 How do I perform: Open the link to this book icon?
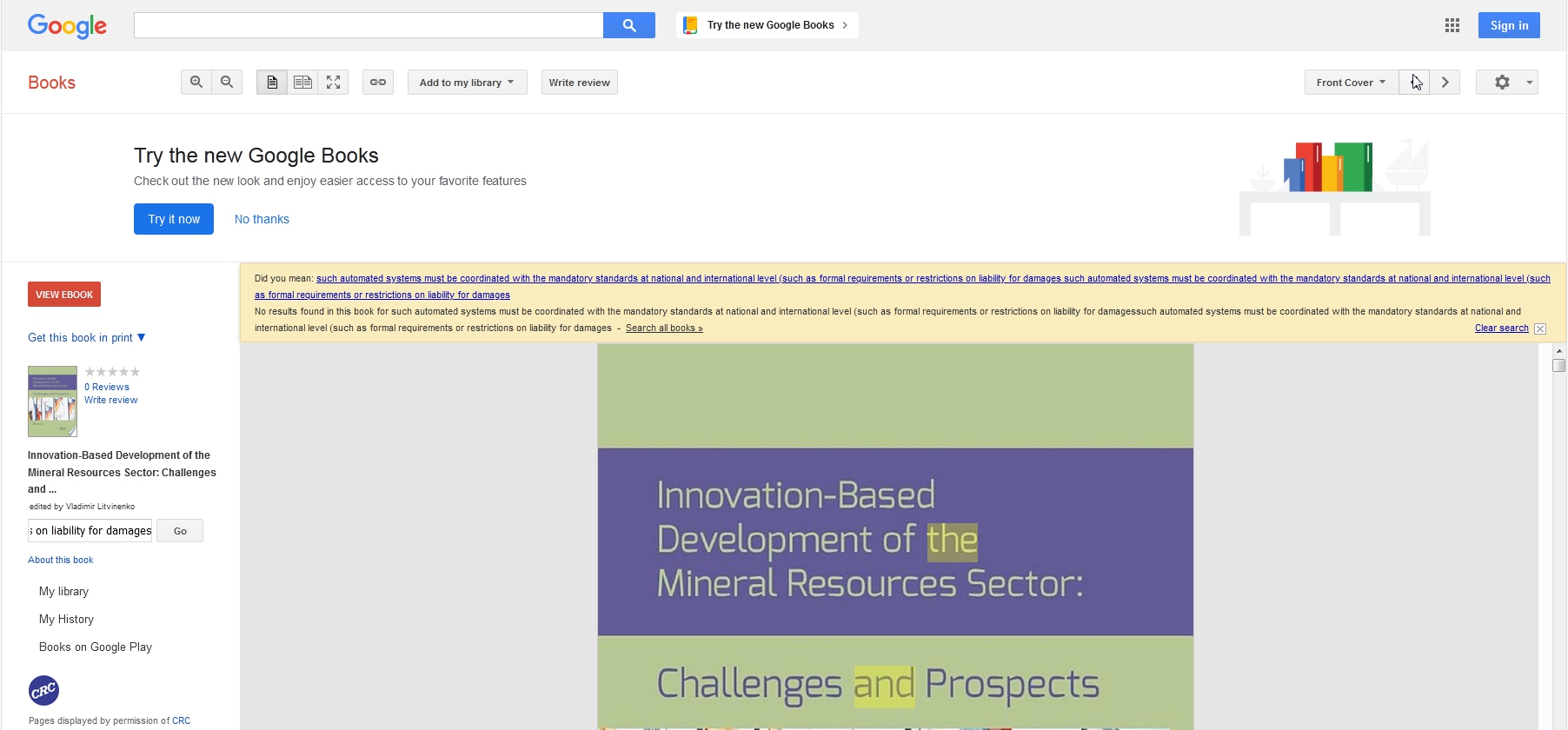pos(378,82)
